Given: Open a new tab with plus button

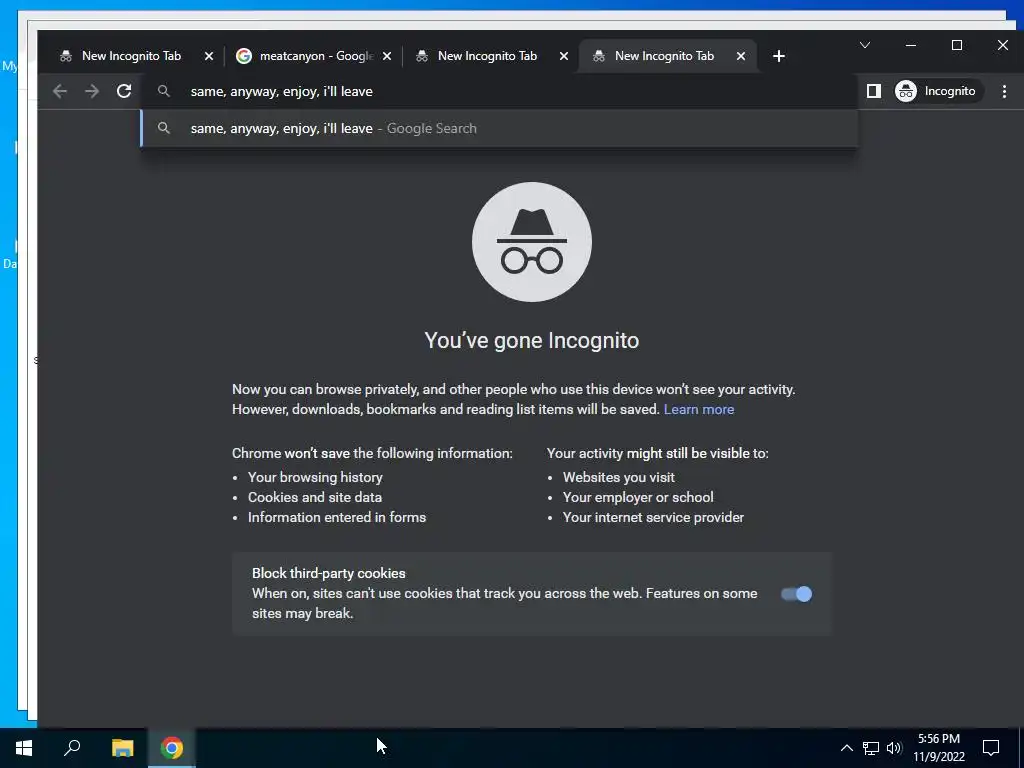Looking at the screenshot, I should (778, 56).
